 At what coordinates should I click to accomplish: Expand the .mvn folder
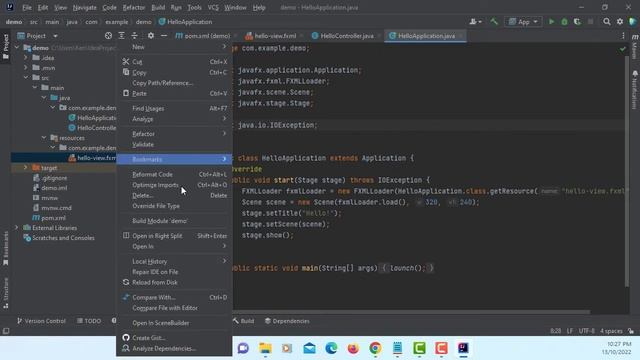pyautogui.click(x=26, y=68)
